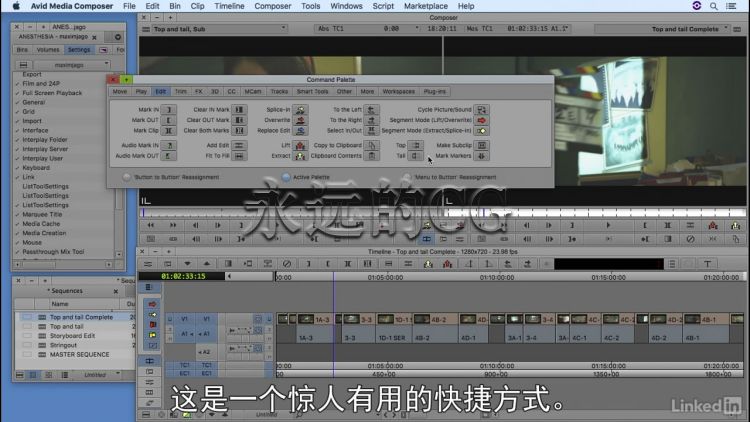Open the source clip name dropdown 'Top and tail, Sub'
Viewport: 750px width, 422px height.
[220, 29]
